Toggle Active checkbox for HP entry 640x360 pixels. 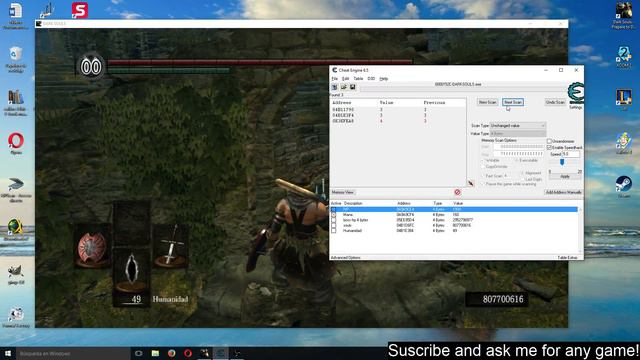[333, 209]
